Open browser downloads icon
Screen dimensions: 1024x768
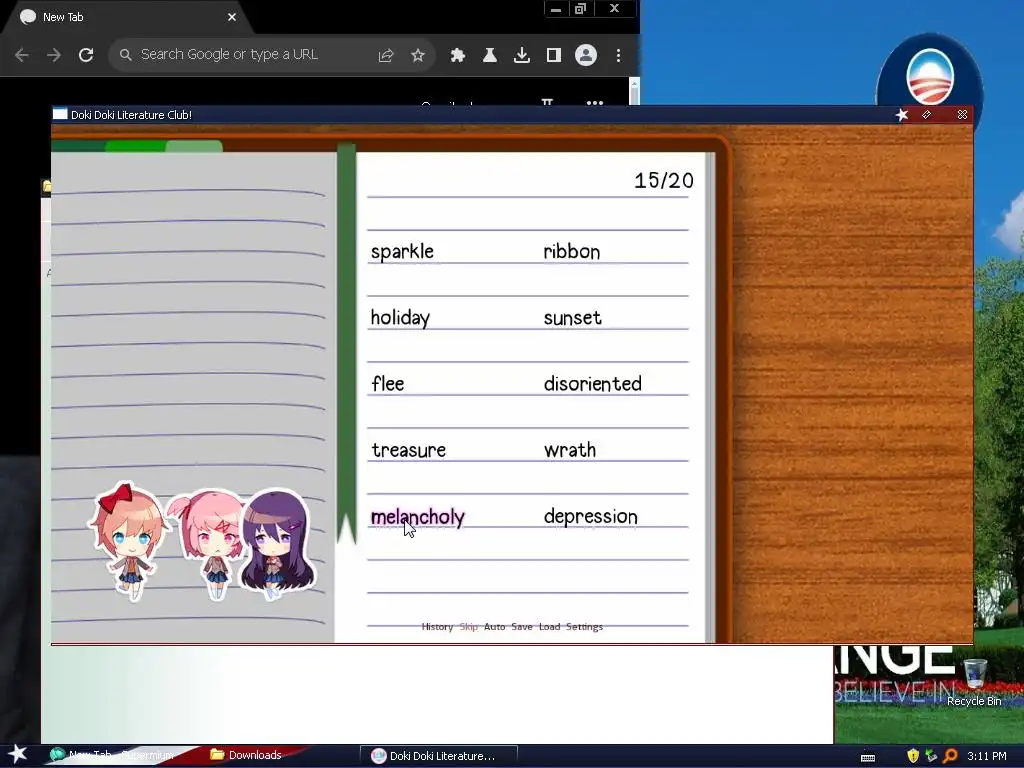pos(522,56)
